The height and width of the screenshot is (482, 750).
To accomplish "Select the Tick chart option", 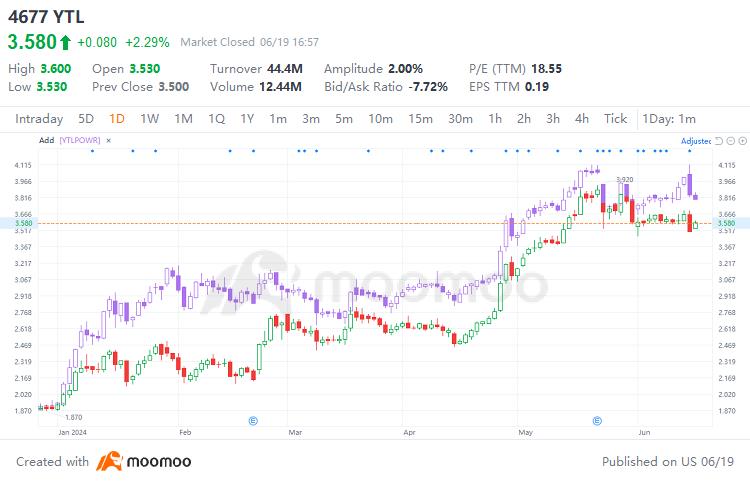I will (x=615, y=119).
